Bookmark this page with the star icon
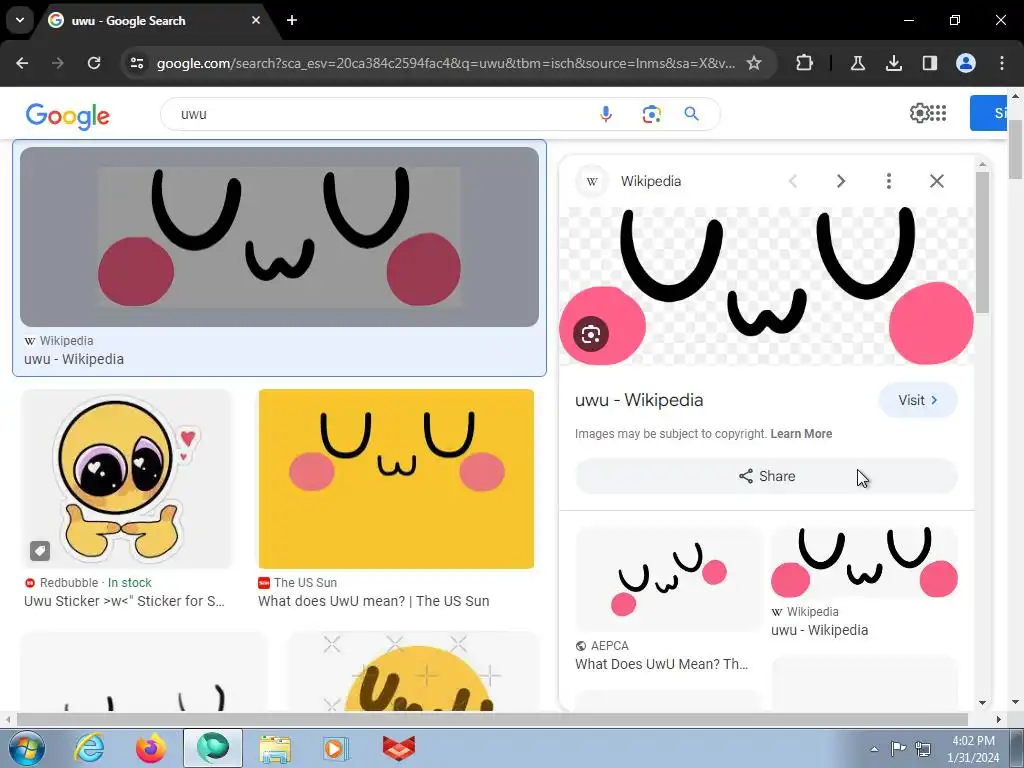This screenshot has height=768, width=1024. (754, 63)
